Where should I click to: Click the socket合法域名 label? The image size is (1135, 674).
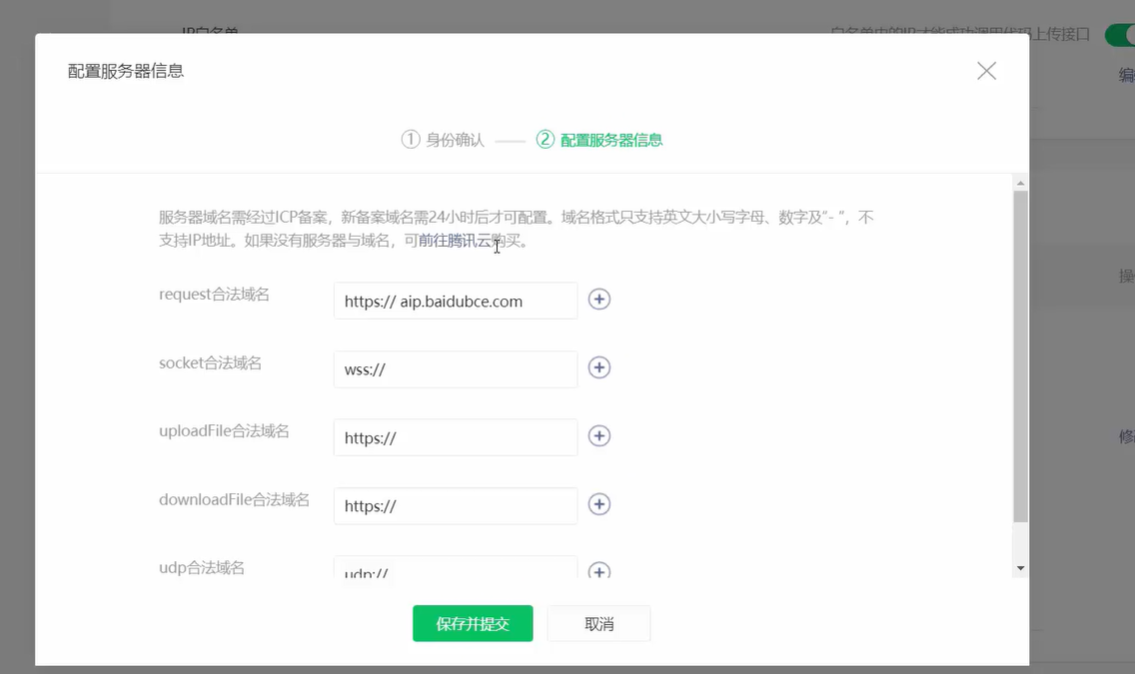click(x=210, y=363)
